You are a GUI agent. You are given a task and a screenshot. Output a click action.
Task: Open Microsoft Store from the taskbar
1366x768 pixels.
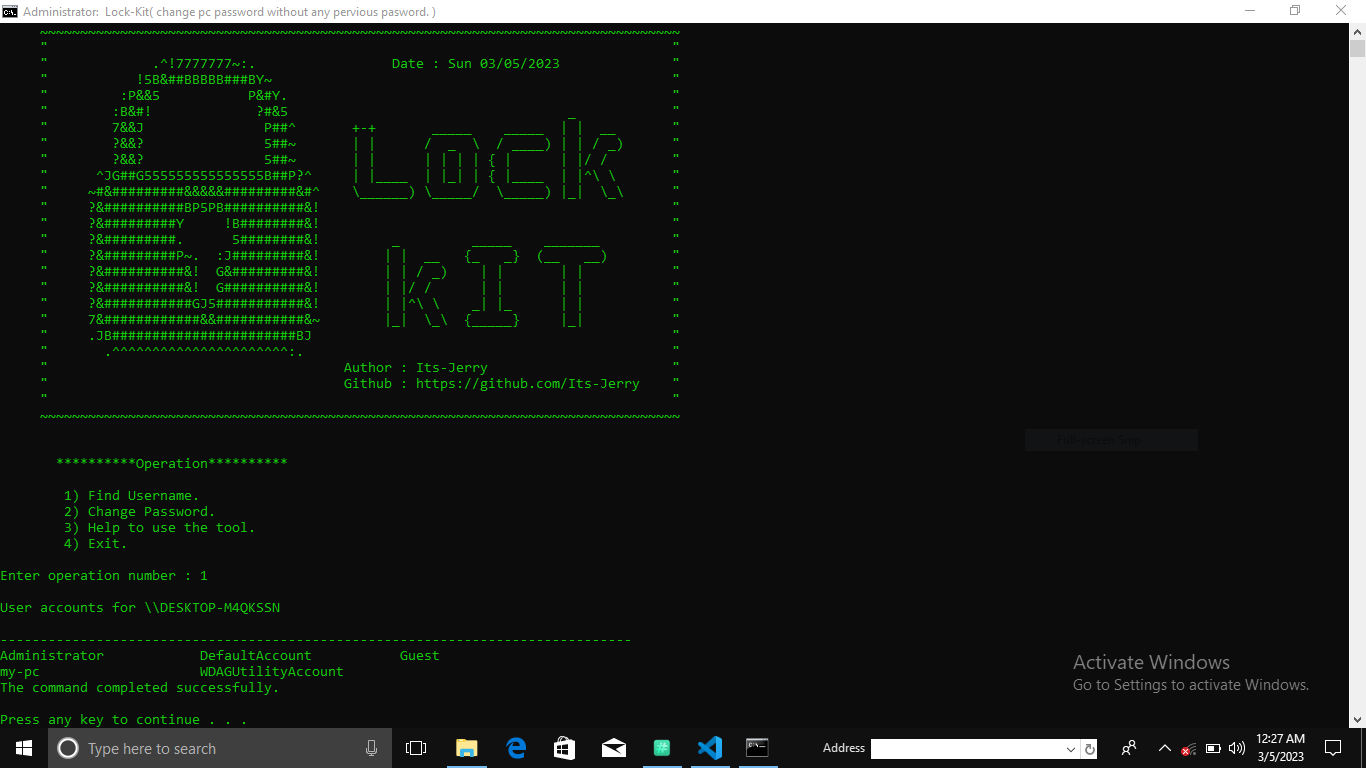(564, 748)
